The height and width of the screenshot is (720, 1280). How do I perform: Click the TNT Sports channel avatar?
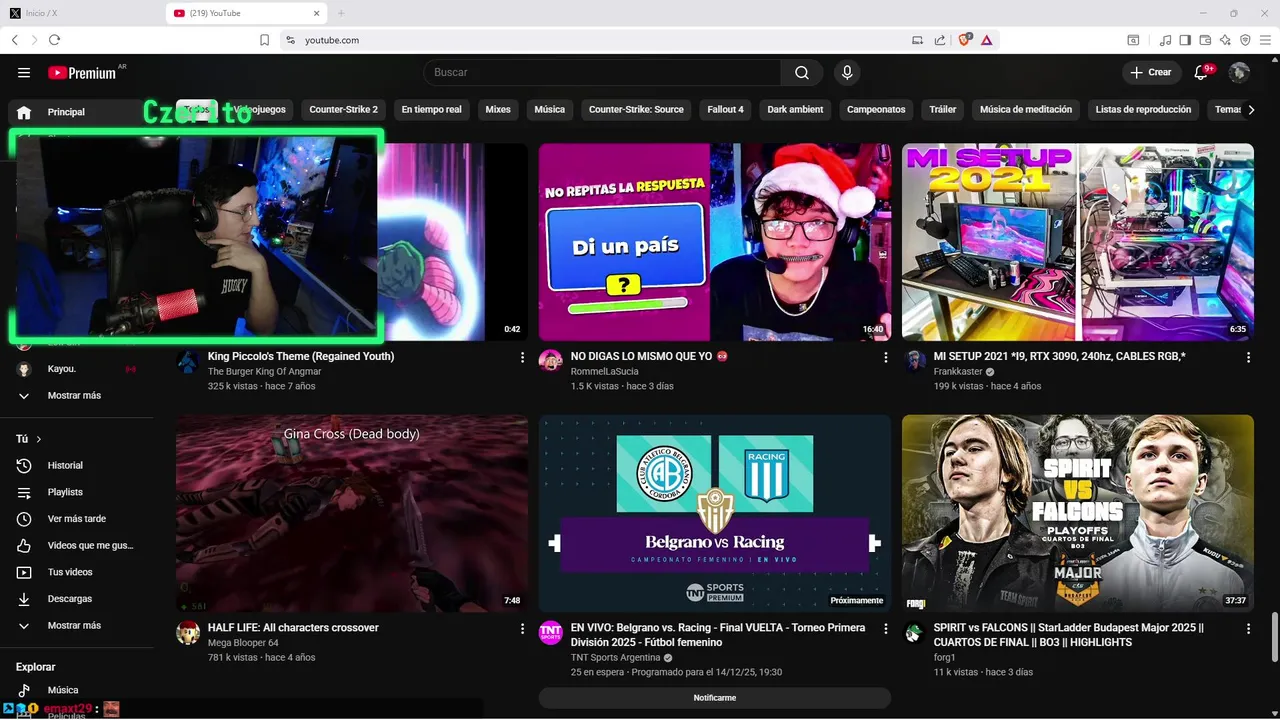point(551,633)
